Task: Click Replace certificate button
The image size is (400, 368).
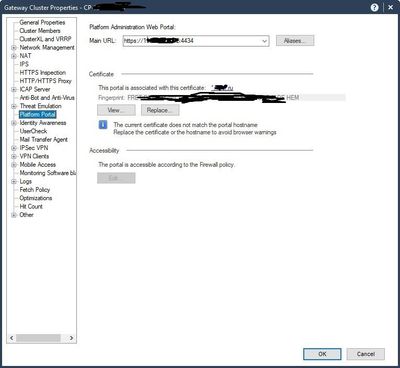Action: point(160,110)
